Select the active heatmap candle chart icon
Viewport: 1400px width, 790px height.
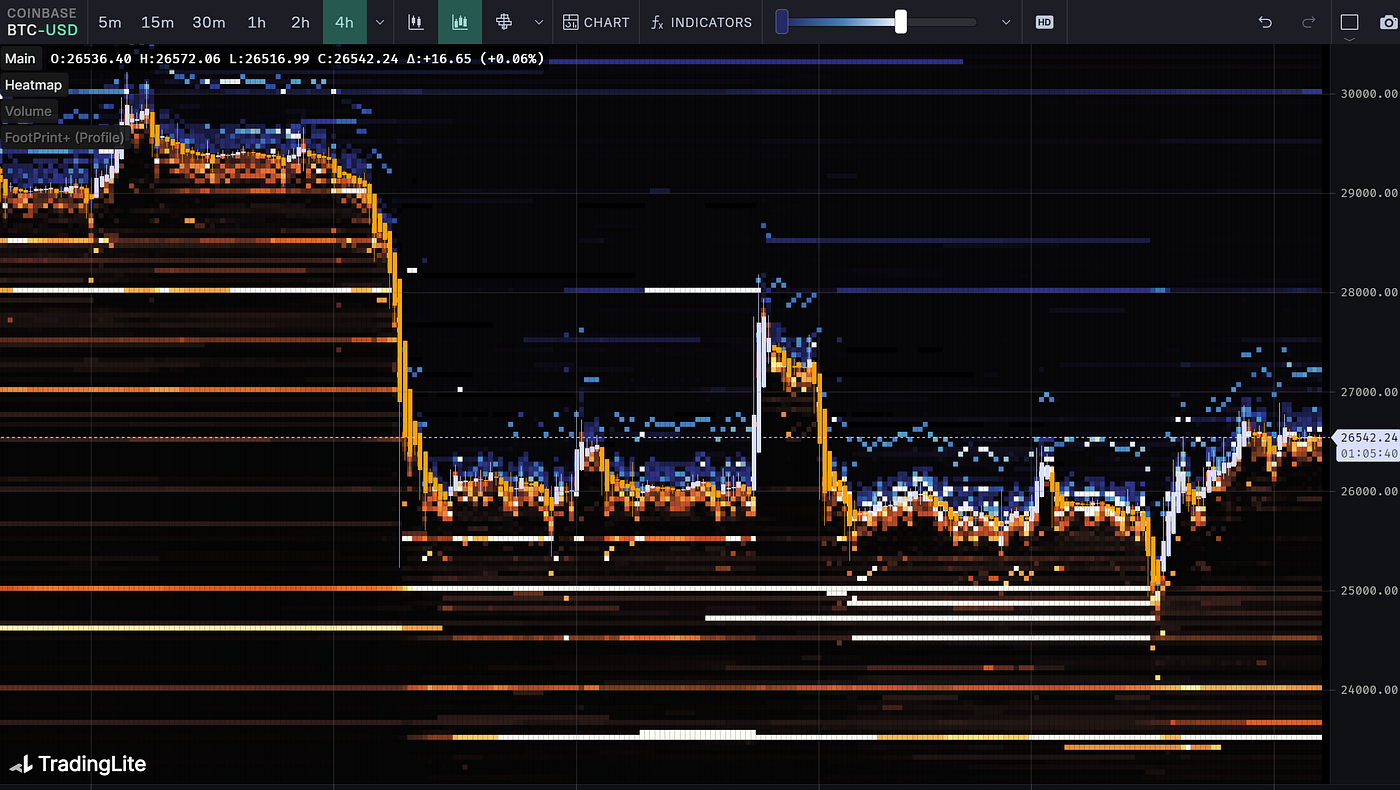(x=460, y=22)
